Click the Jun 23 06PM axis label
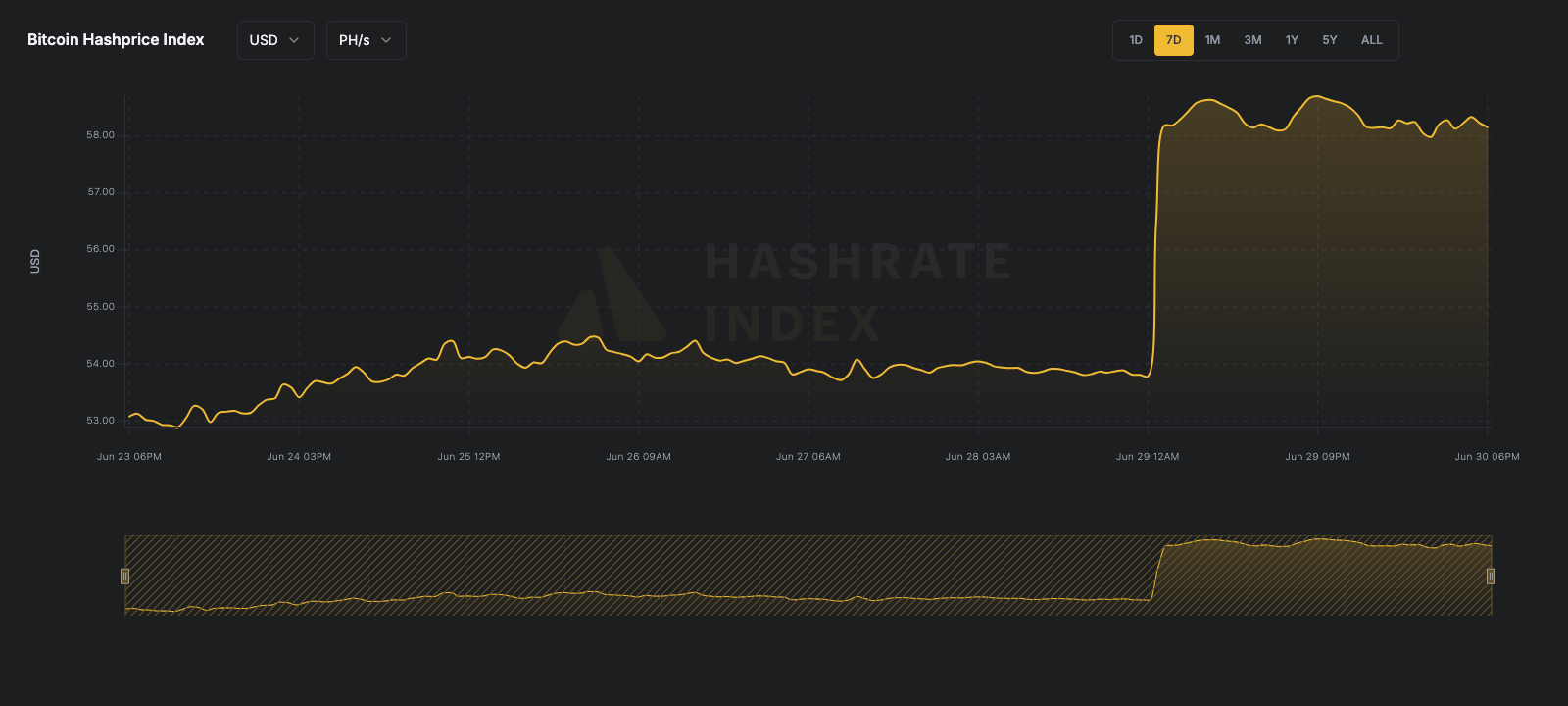This screenshot has width=1568, height=706. tap(129, 457)
